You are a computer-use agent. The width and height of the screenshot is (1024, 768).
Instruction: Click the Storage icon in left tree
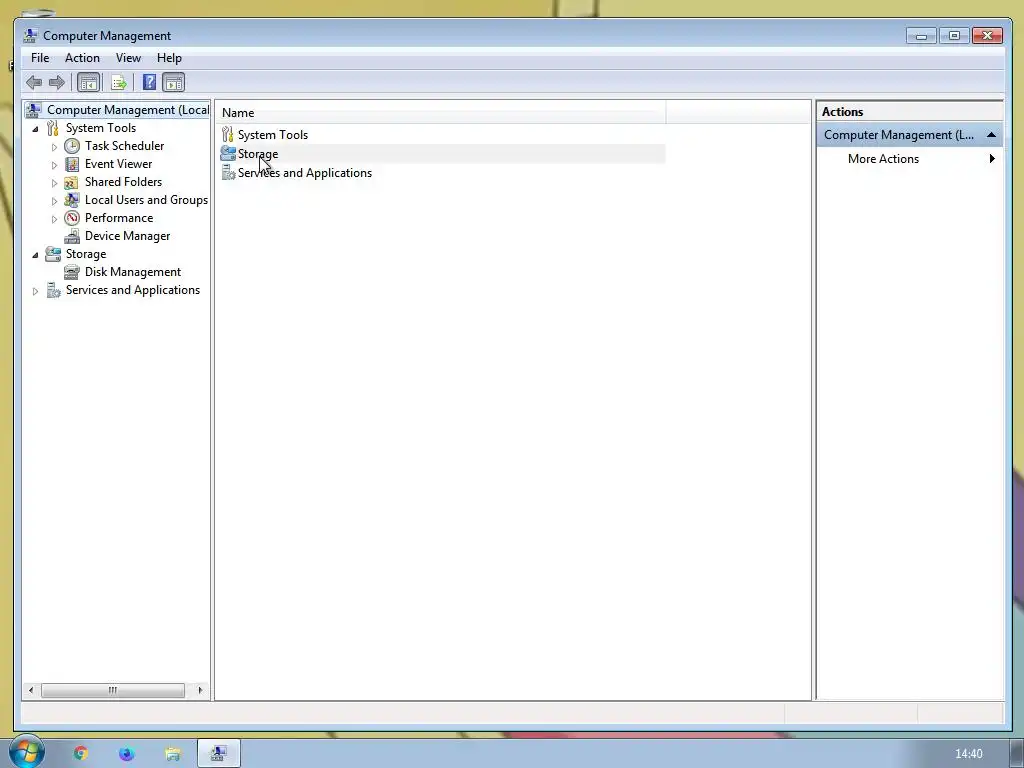(53, 254)
